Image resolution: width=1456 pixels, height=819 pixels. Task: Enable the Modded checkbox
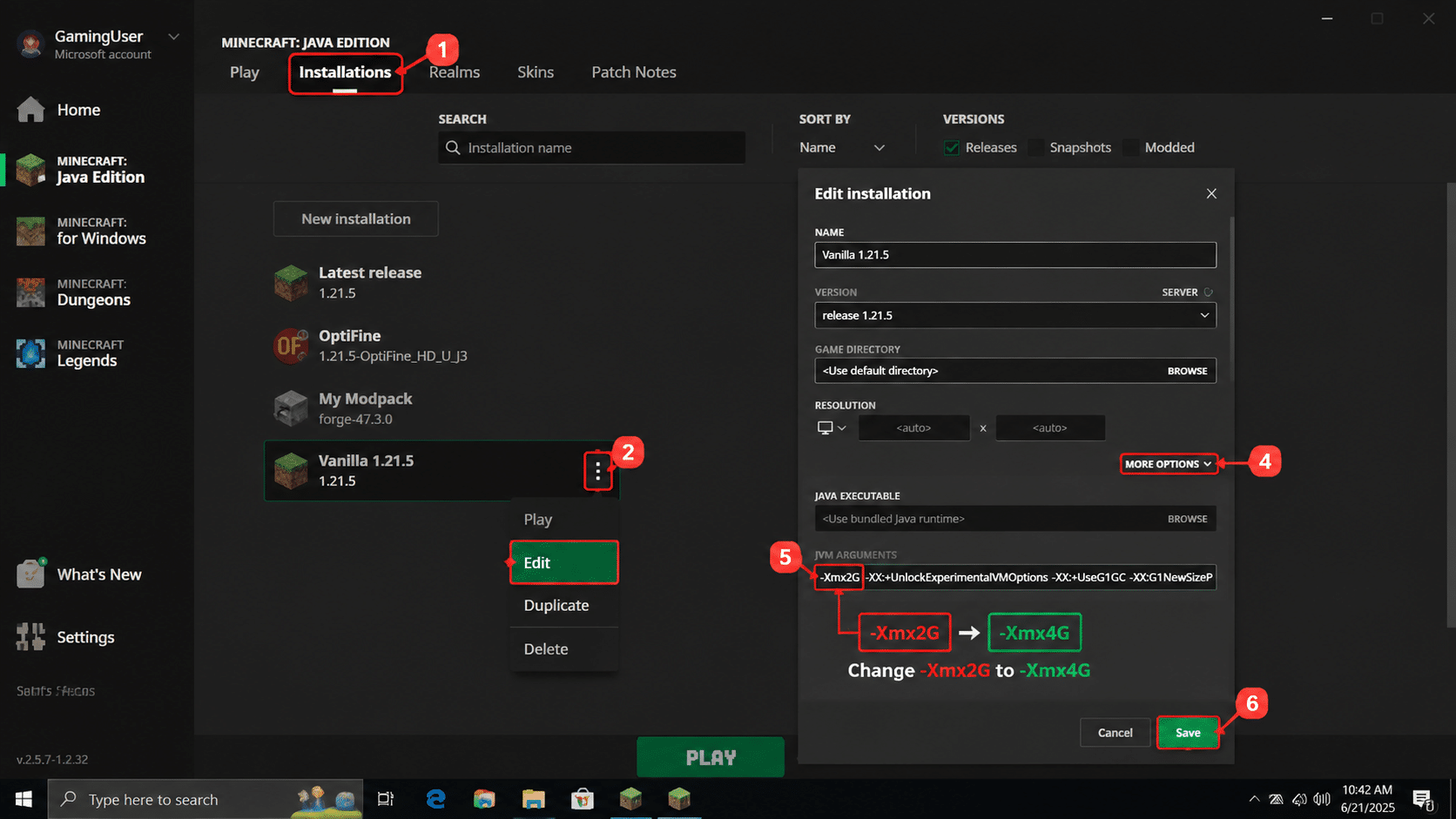pos(1131,148)
